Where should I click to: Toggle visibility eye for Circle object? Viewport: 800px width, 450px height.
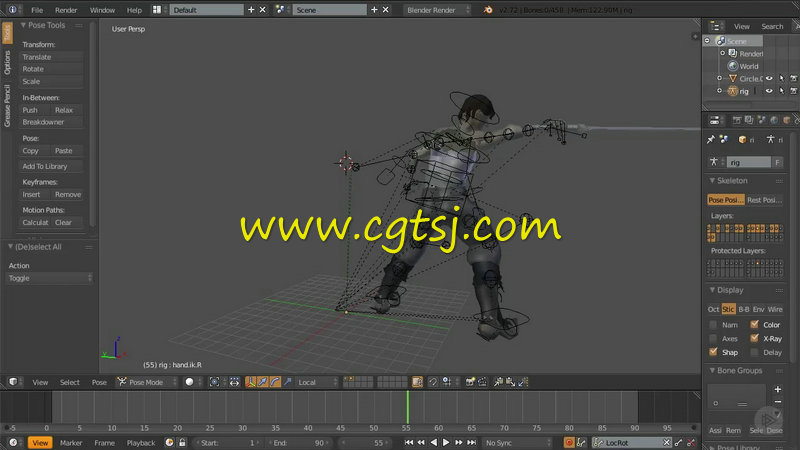[769, 79]
